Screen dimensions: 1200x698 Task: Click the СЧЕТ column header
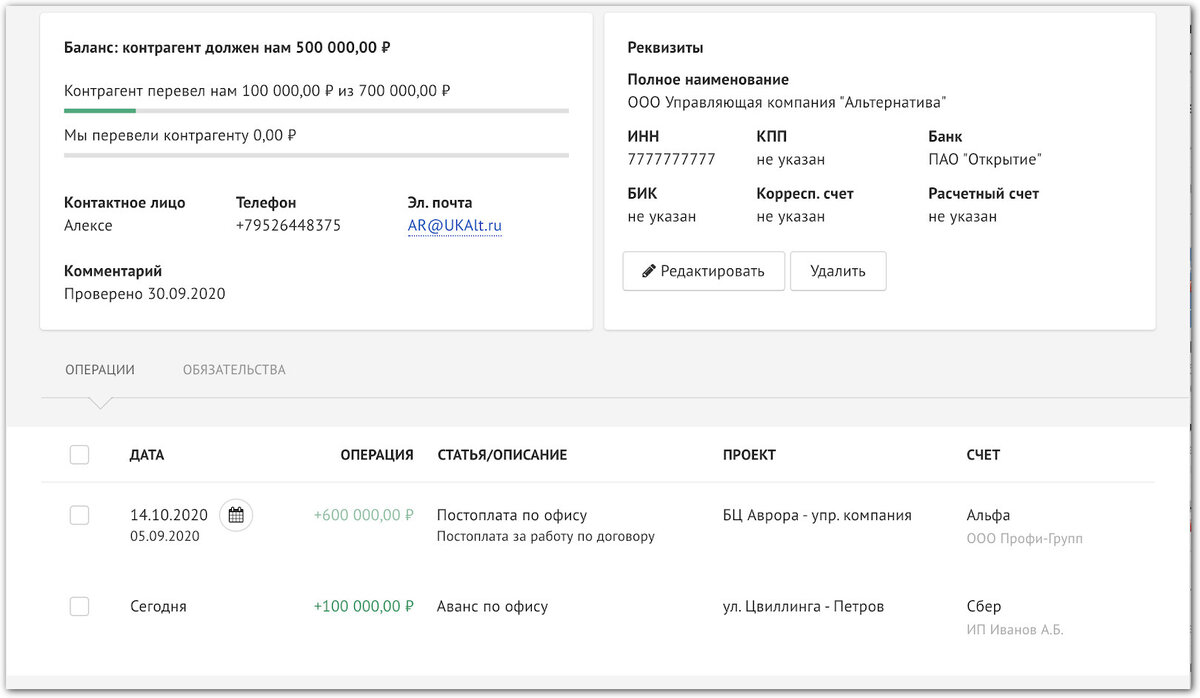click(983, 455)
